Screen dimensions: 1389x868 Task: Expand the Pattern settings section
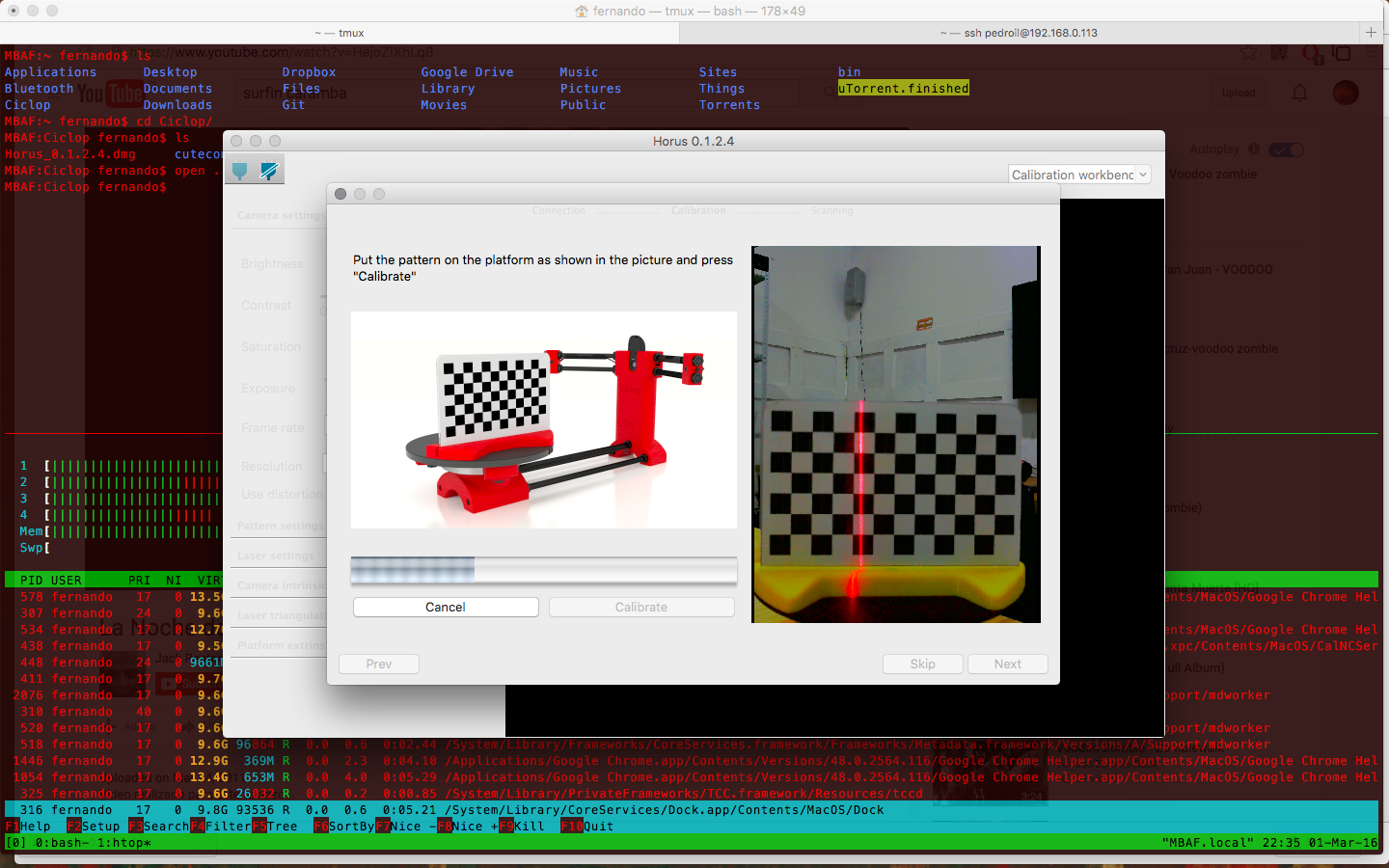pos(281,526)
